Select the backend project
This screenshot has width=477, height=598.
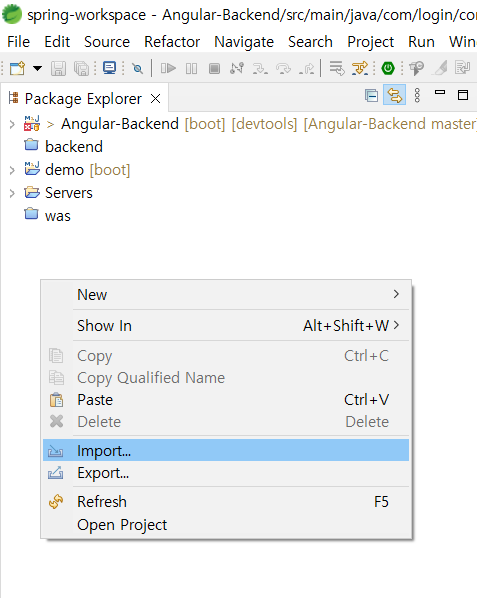click(74, 147)
